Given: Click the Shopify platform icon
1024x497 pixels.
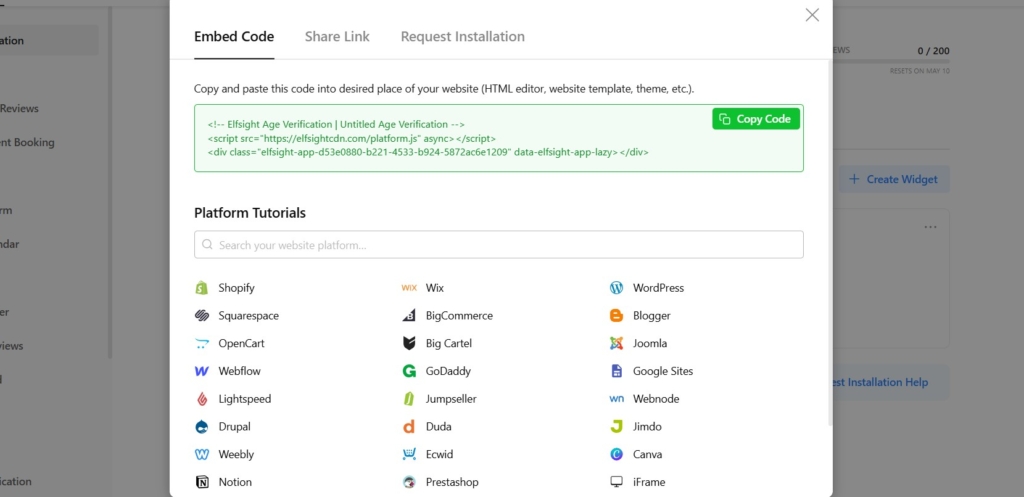Looking at the screenshot, I should 201,288.
